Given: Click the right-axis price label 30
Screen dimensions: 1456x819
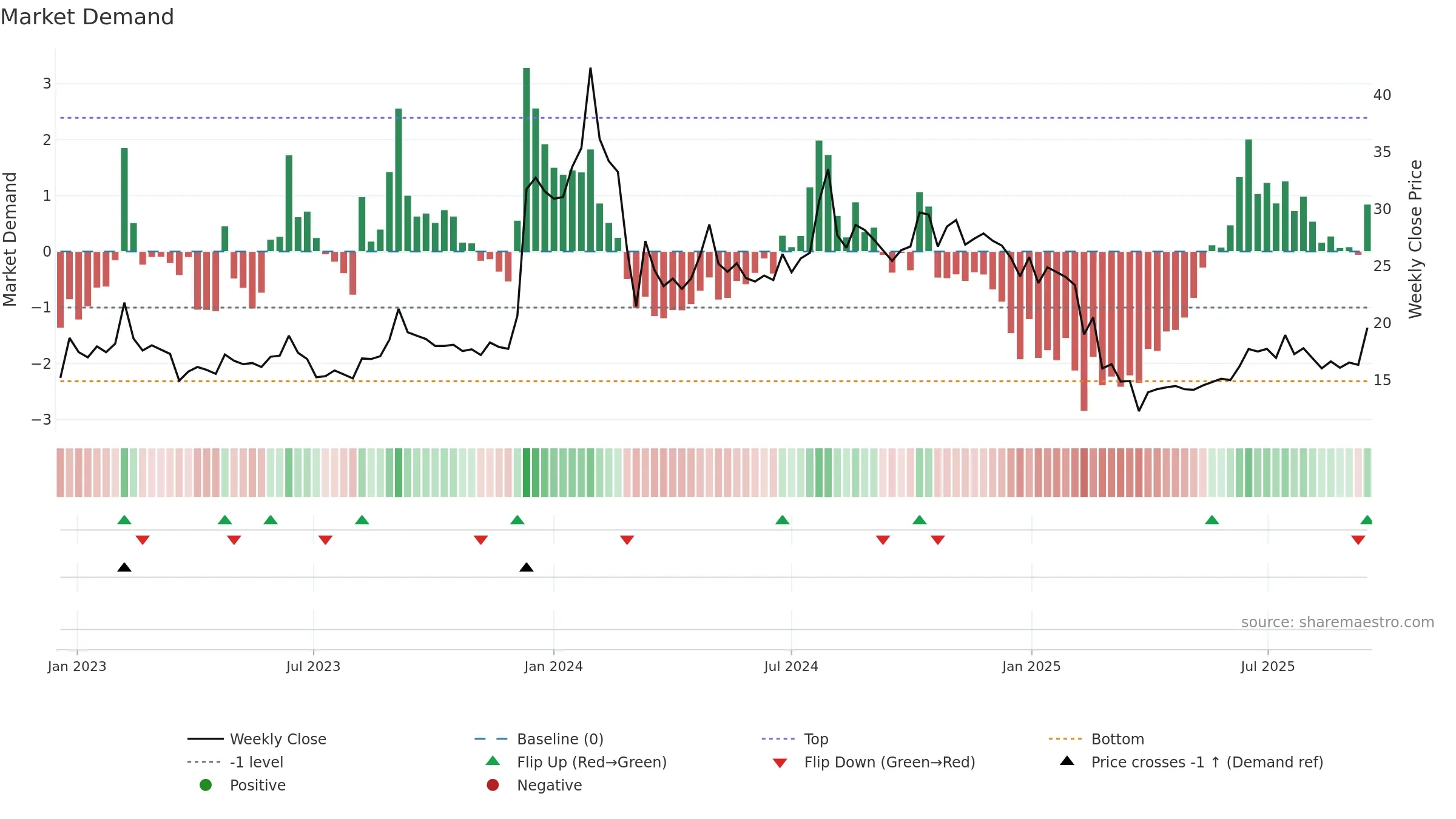Looking at the screenshot, I should click(x=1383, y=209).
